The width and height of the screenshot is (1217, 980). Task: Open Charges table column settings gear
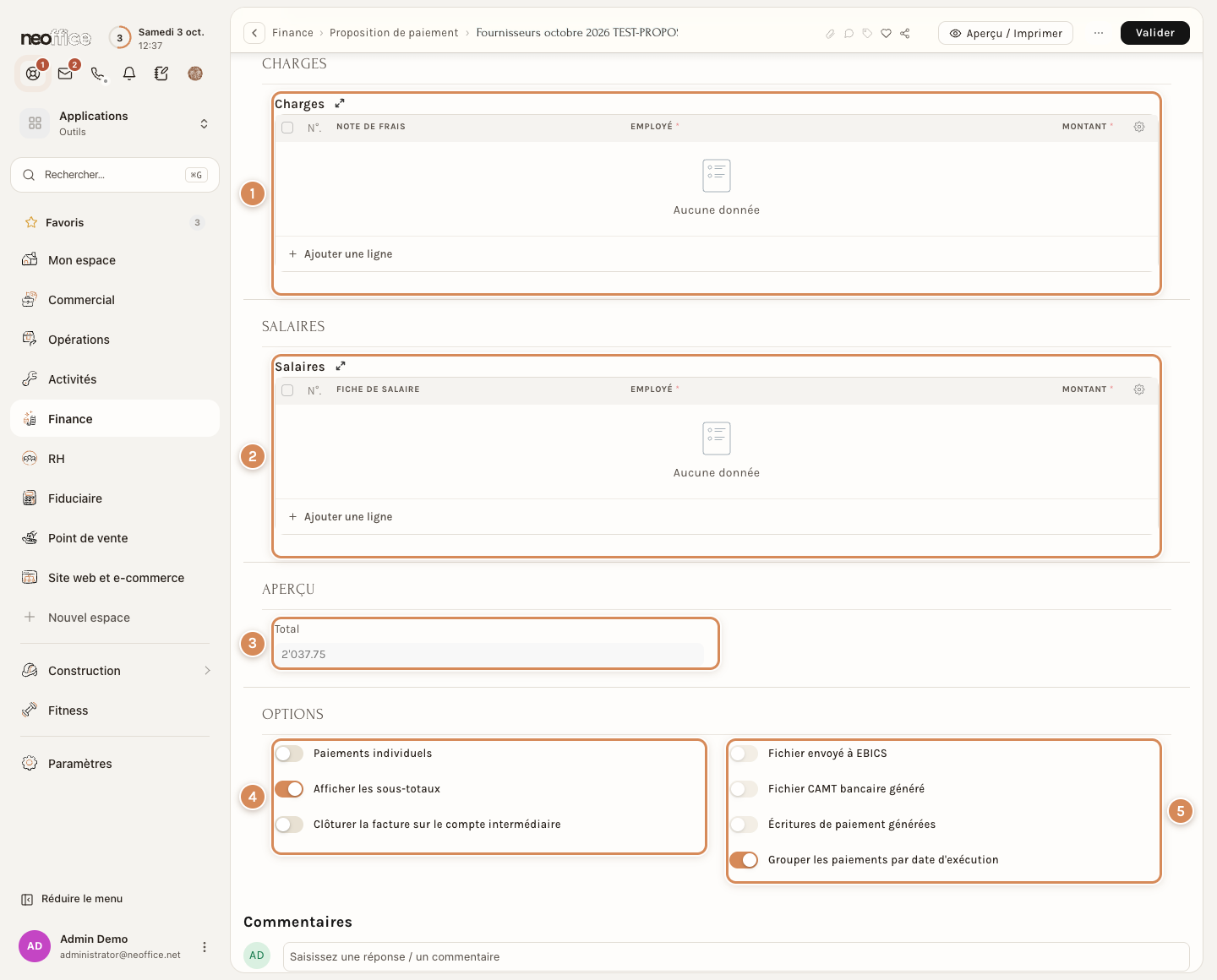point(1139,127)
